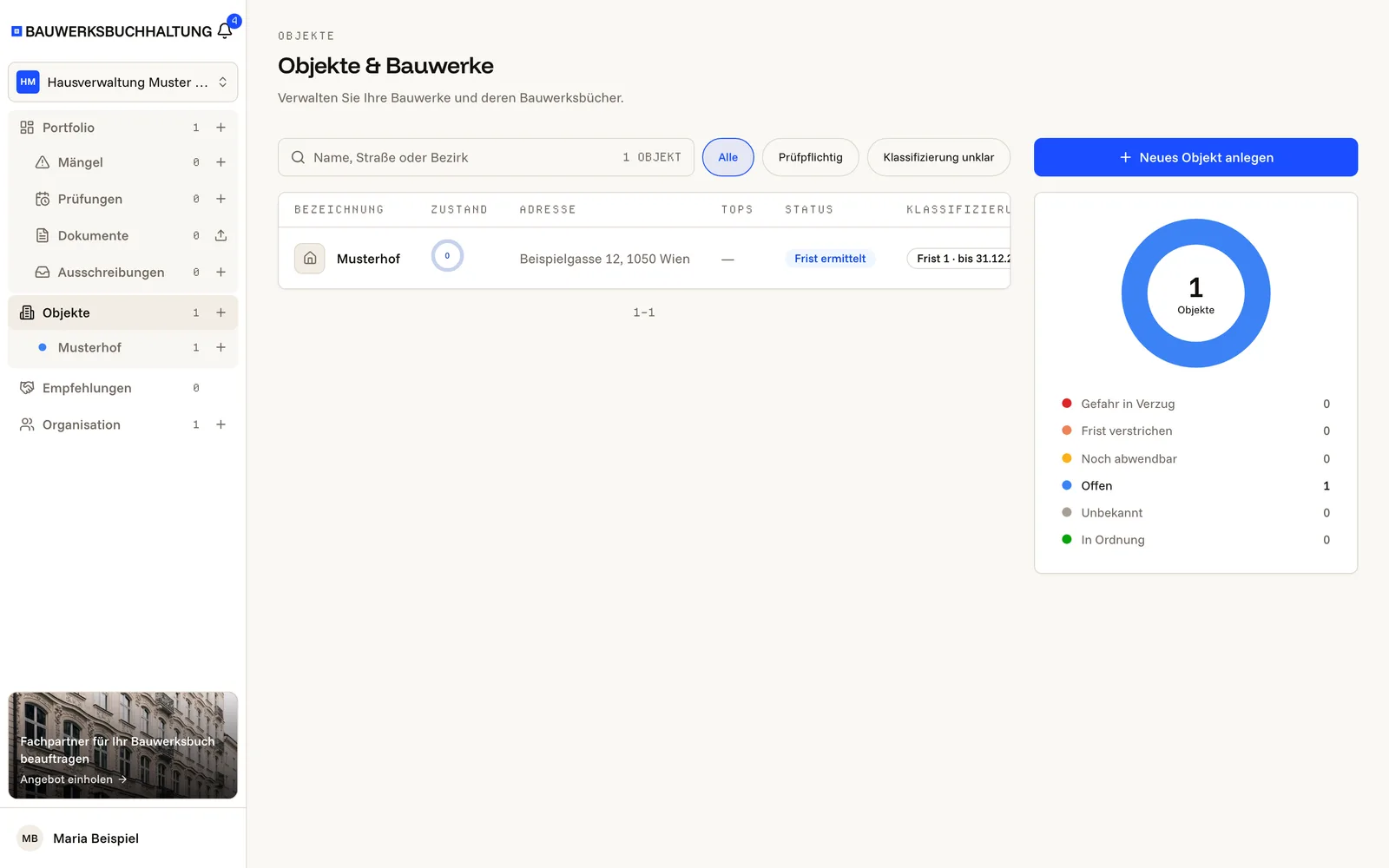Click the upload icon beside Dokumente
1389x868 pixels.
221,235
